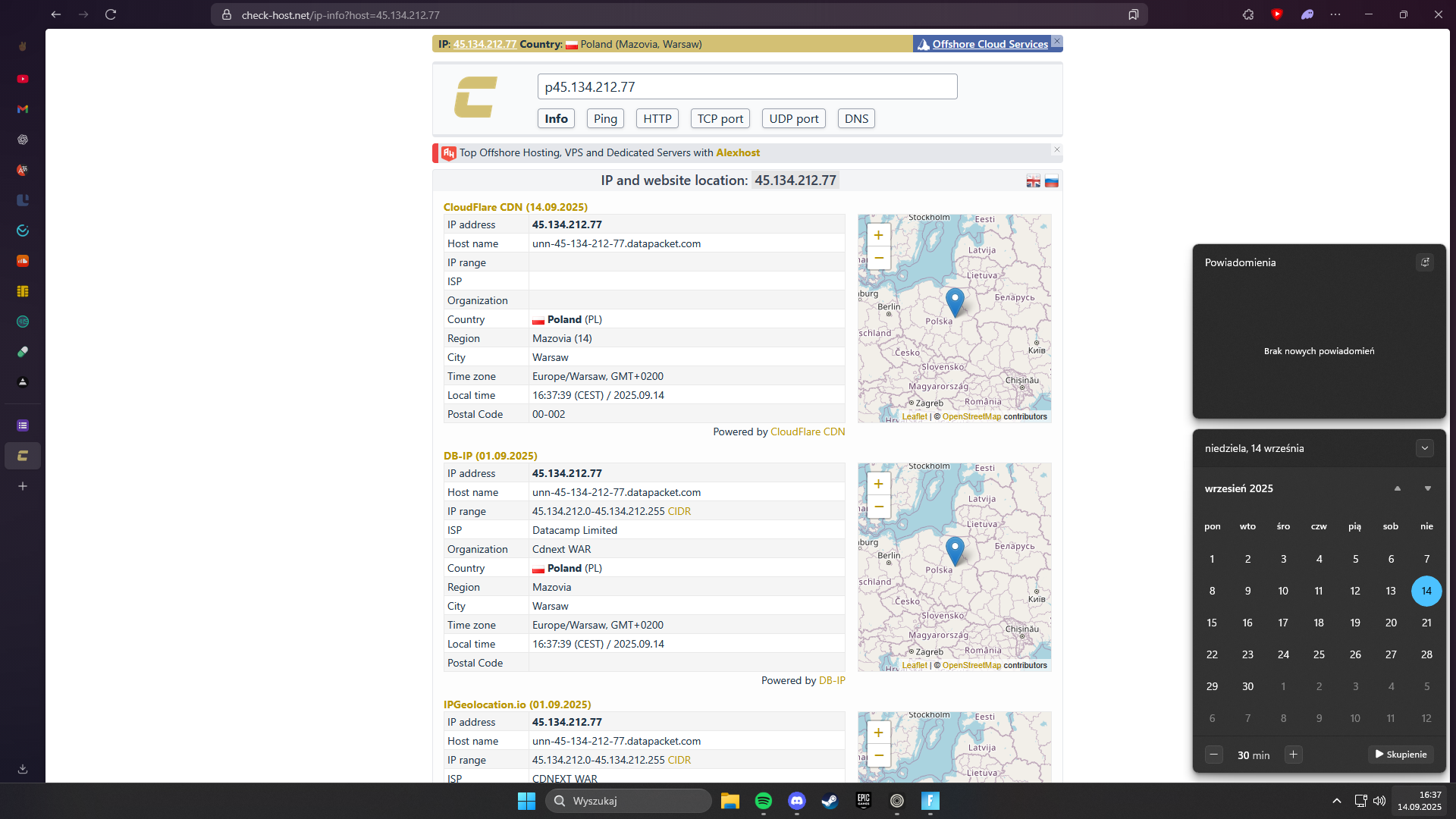Open the Alexhost link
Image resolution: width=1456 pixels, height=819 pixels.
click(738, 152)
